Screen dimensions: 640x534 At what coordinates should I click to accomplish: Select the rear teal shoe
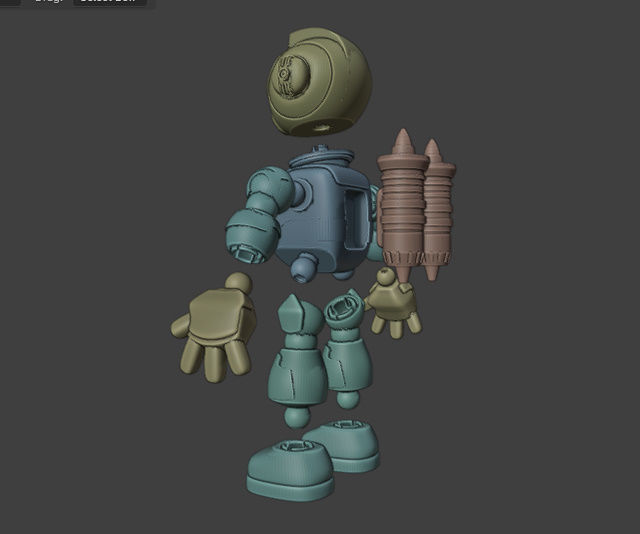click(347, 445)
